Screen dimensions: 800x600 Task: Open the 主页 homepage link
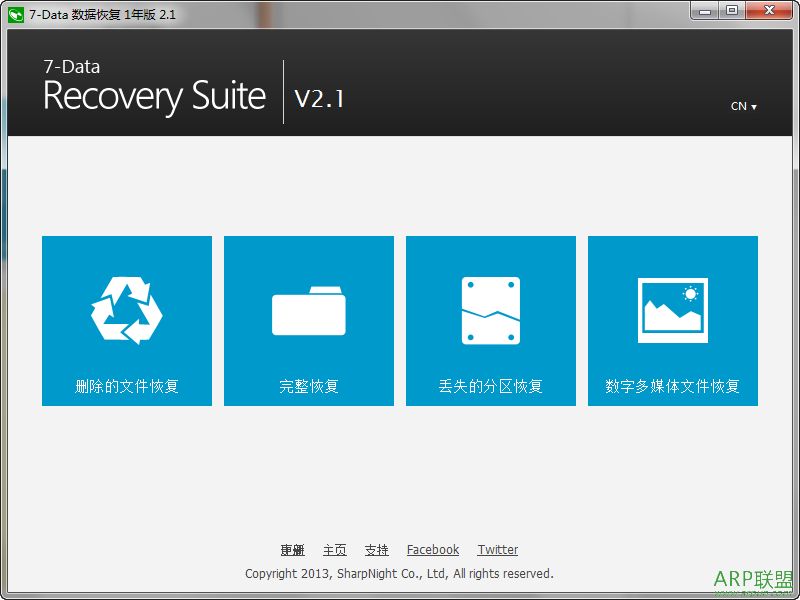[x=335, y=549]
